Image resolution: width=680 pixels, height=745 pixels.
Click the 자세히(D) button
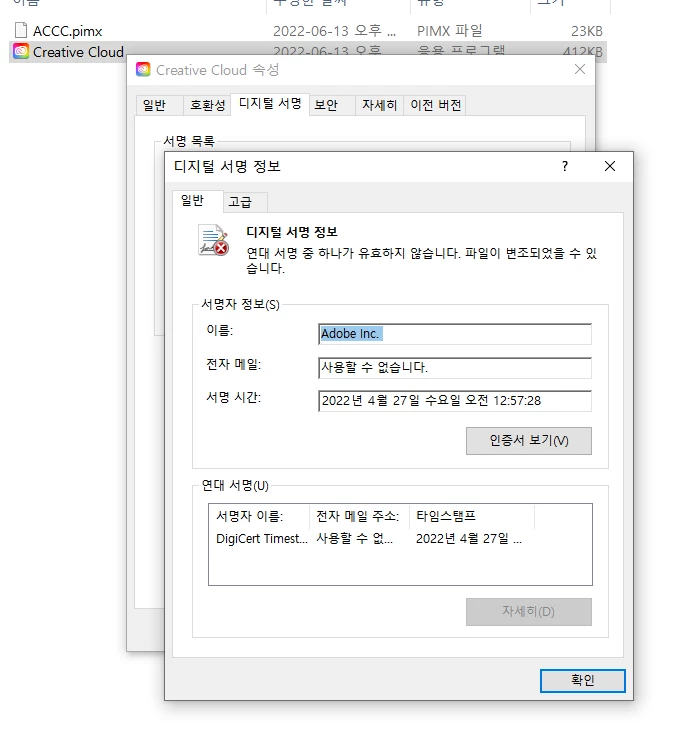click(x=528, y=611)
